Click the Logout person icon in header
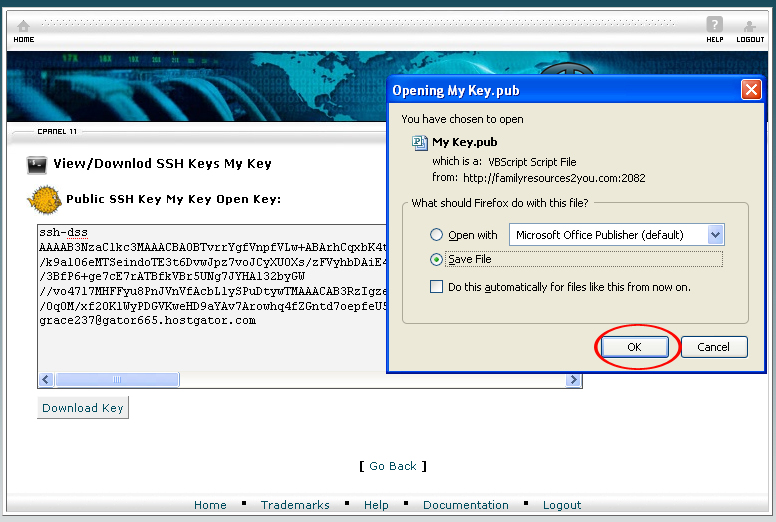Viewport: 776px width, 522px height. tap(749, 26)
